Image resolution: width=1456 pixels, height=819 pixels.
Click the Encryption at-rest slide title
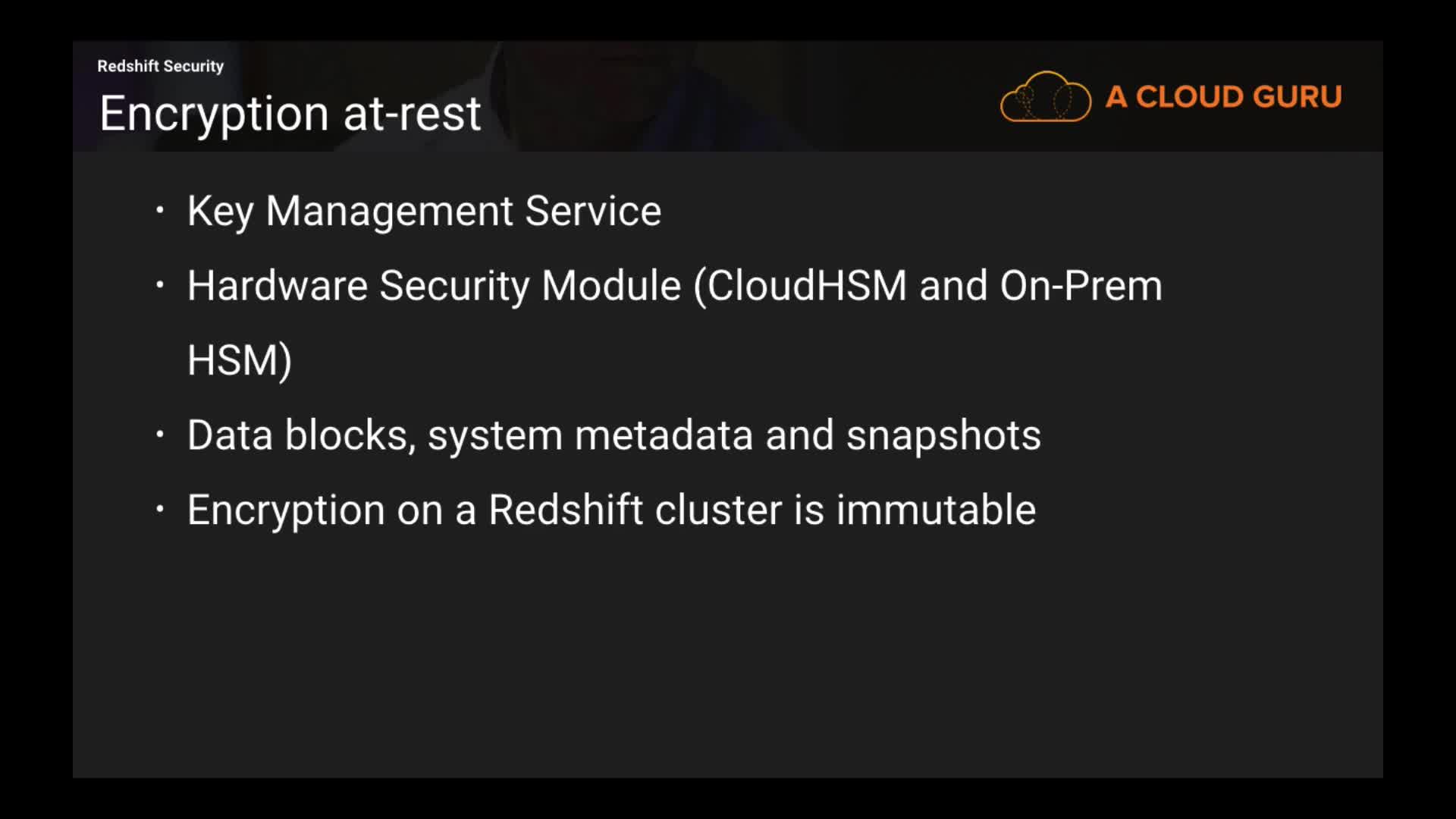coord(290,114)
